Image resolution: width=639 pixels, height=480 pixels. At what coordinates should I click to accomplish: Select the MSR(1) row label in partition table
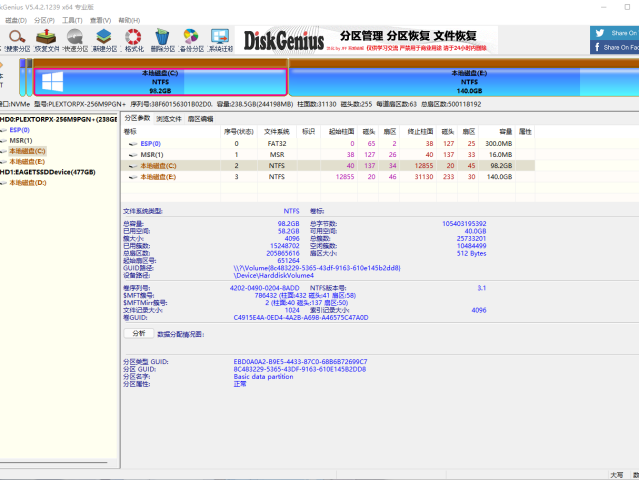[152, 155]
